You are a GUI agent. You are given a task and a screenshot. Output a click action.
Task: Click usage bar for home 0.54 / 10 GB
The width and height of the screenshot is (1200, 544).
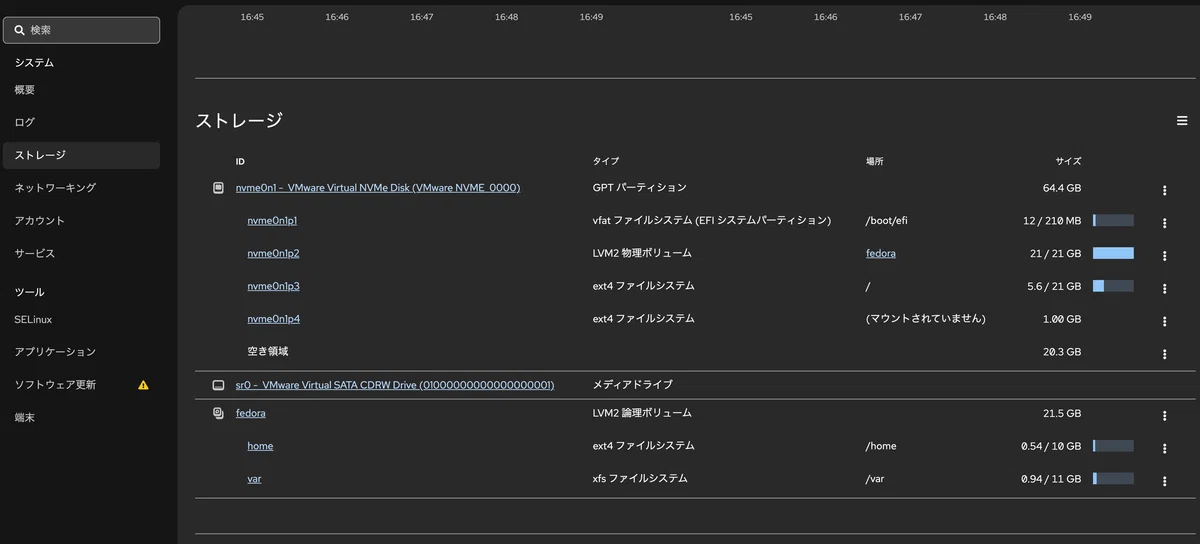click(1113, 446)
